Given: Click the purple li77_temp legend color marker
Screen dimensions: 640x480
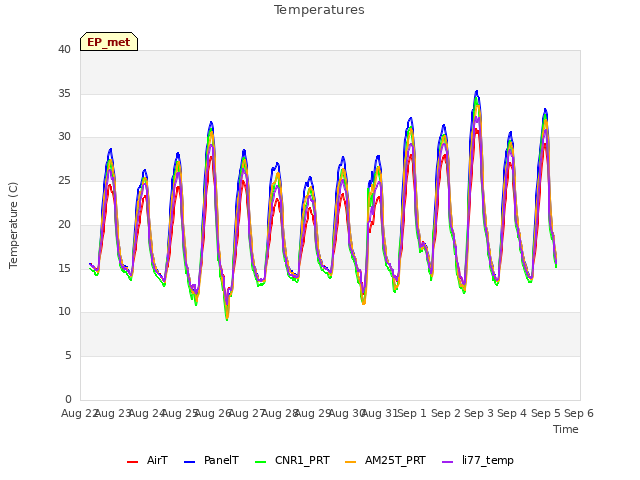Looking at the screenshot, I should pos(448,462).
